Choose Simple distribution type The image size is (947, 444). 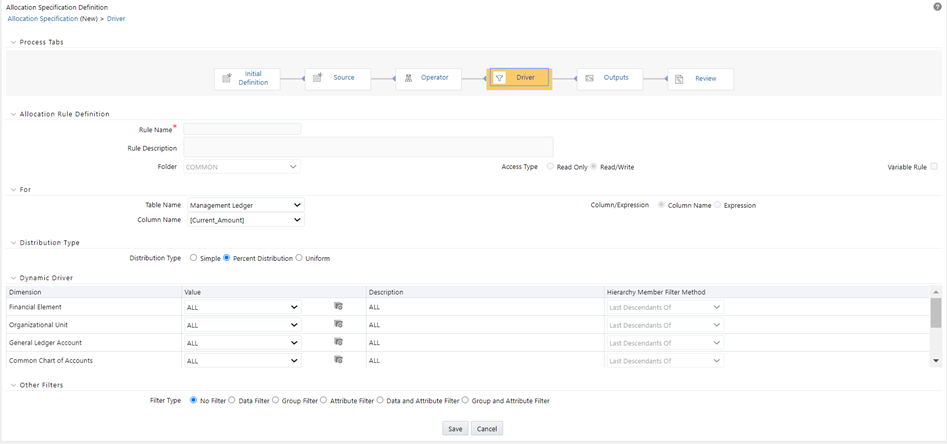point(193,258)
